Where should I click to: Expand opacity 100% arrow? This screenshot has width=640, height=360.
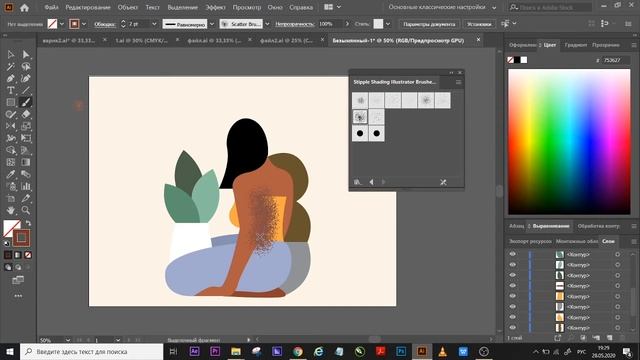pyautogui.click(x=347, y=24)
